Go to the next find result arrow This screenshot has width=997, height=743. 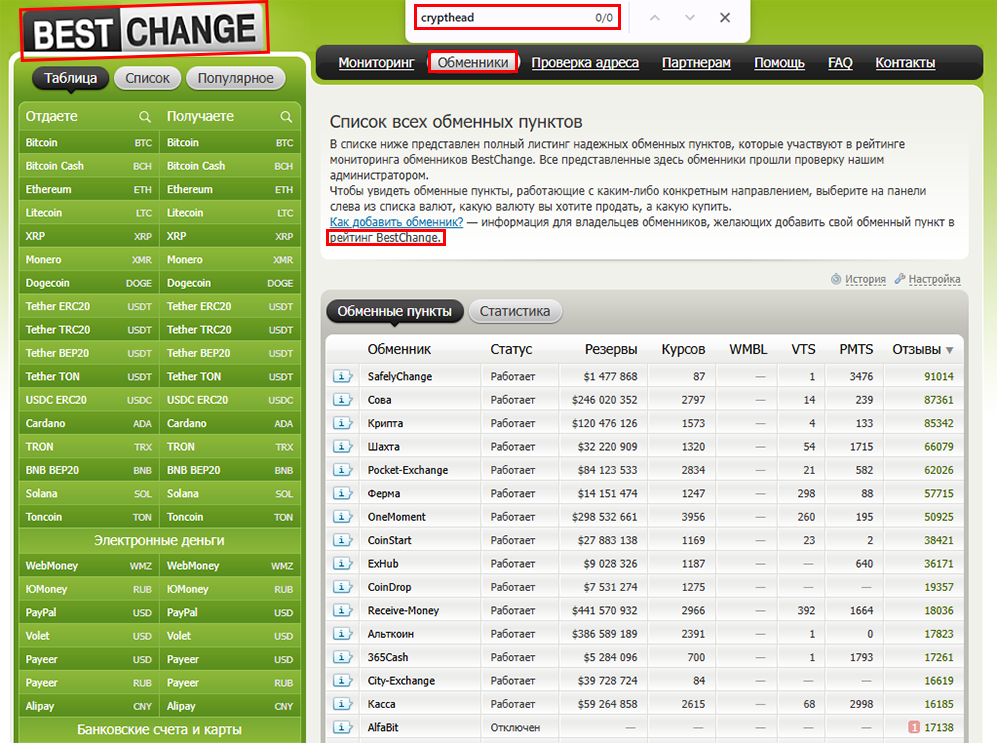point(689,18)
